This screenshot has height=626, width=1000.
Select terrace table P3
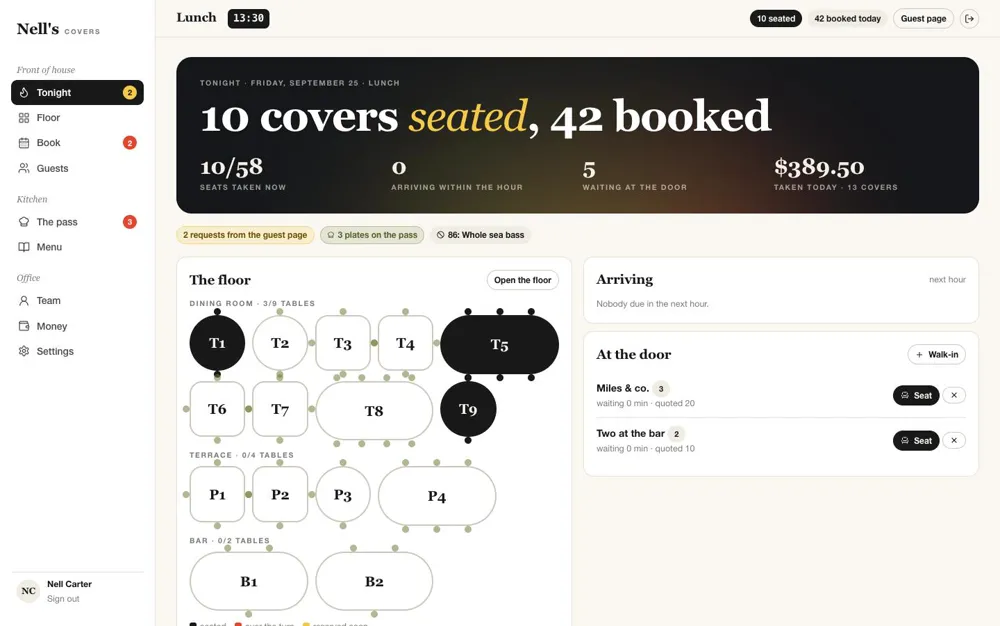[342, 494]
